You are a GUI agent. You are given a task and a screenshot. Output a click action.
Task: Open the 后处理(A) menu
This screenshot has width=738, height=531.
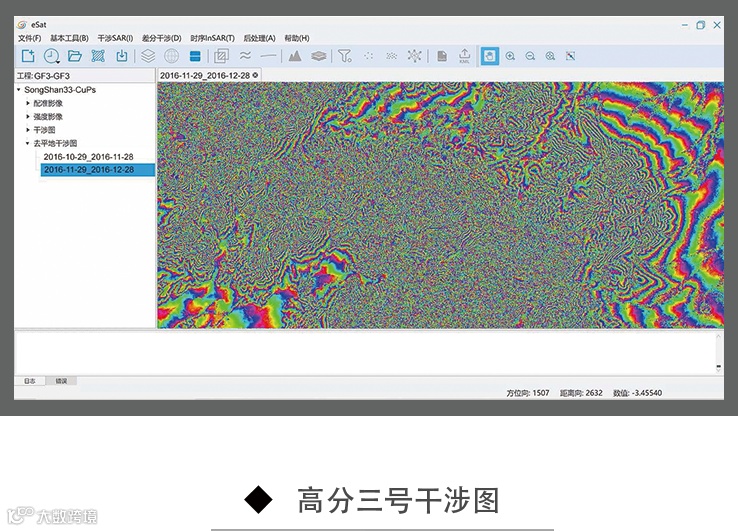259,38
